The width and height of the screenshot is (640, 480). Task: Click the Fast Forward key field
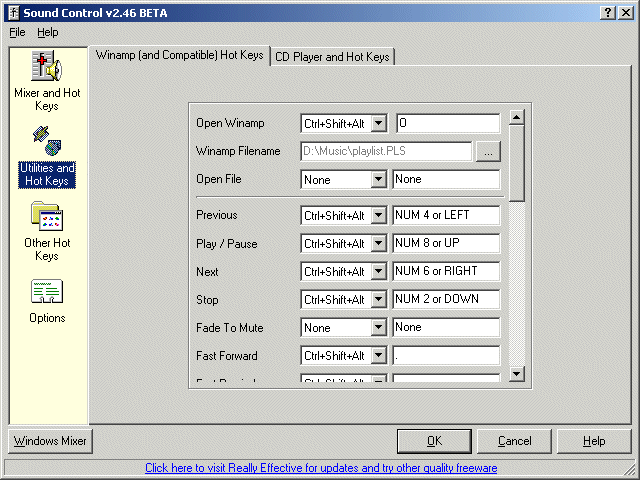[446, 356]
